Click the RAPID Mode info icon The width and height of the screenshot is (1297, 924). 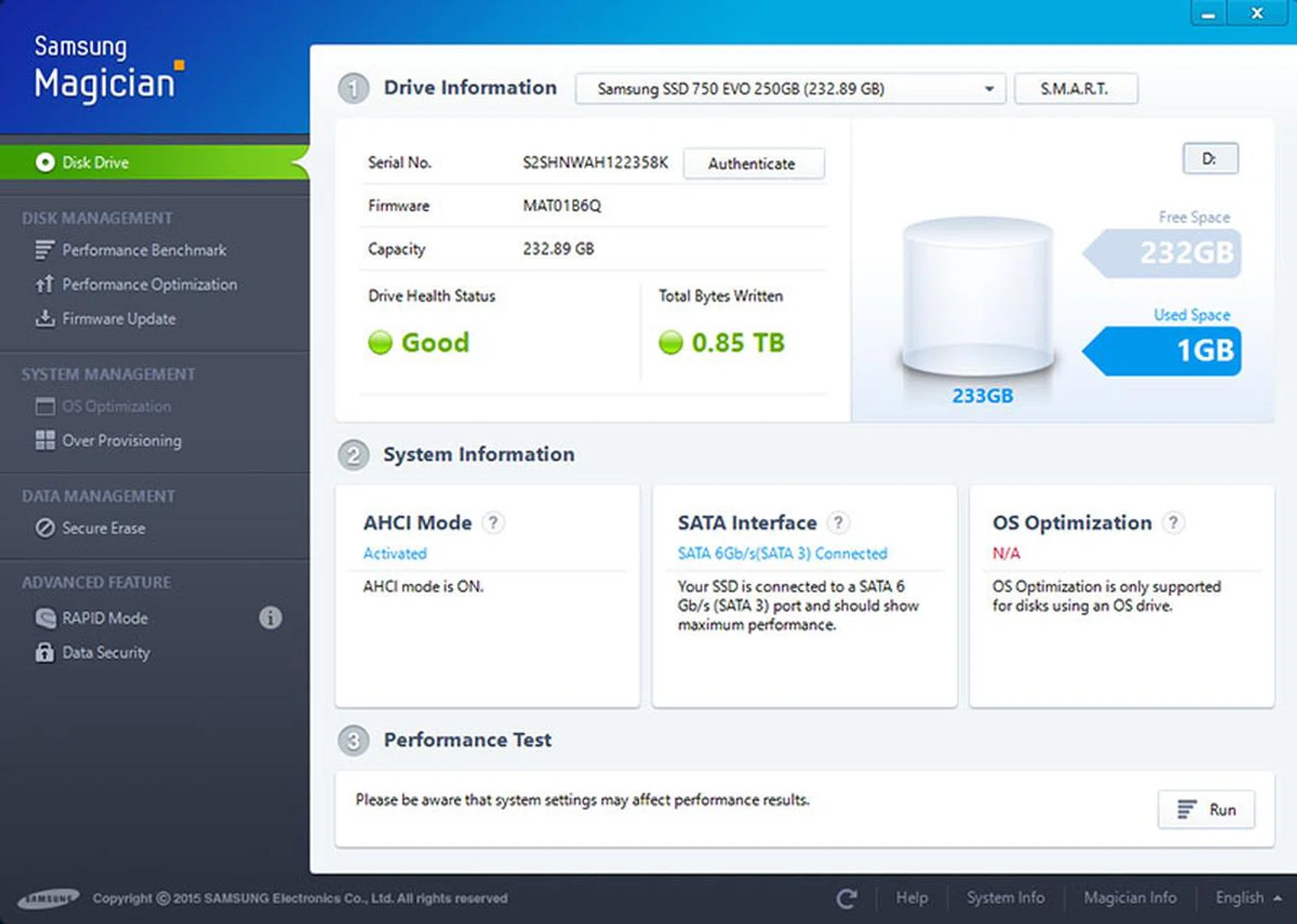pyautogui.click(x=270, y=617)
